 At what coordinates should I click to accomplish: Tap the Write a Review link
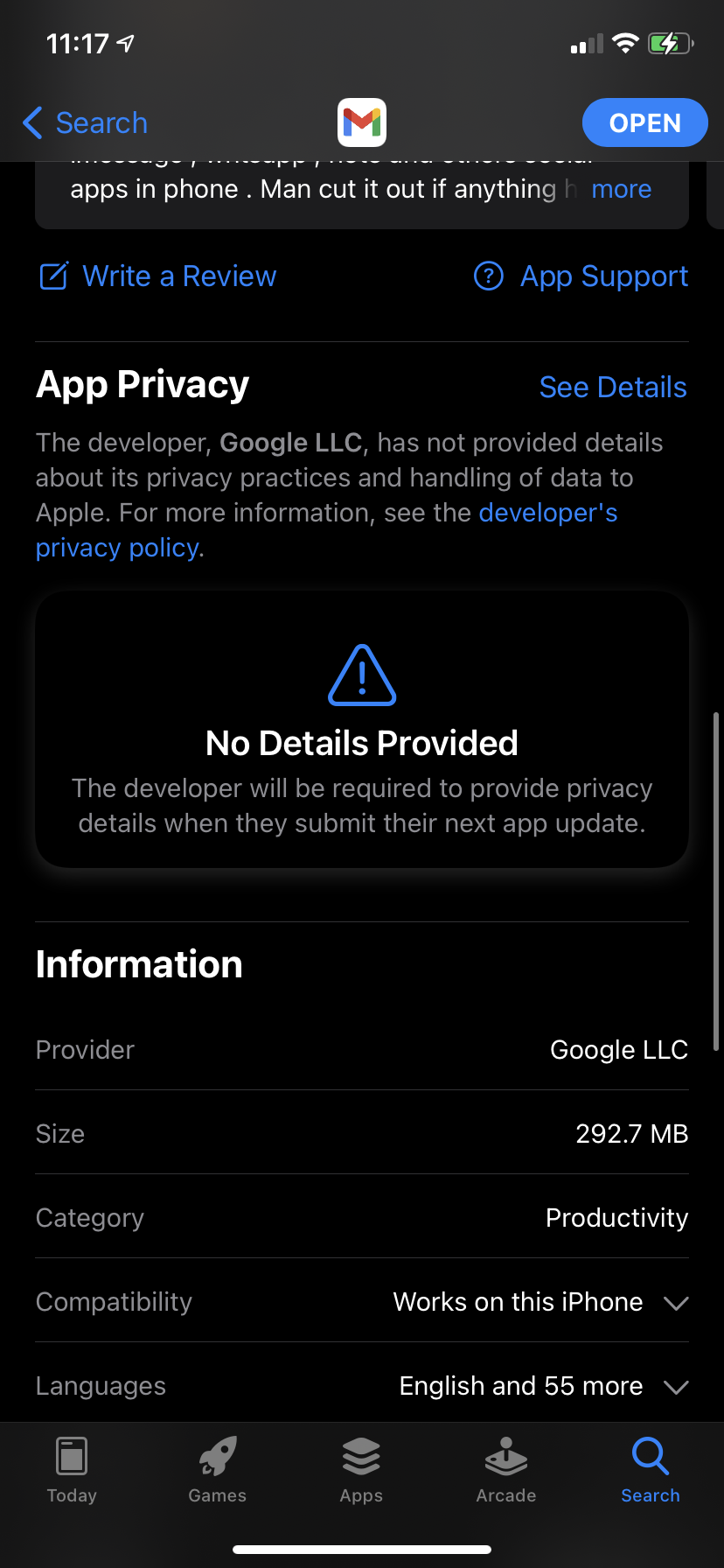[179, 276]
